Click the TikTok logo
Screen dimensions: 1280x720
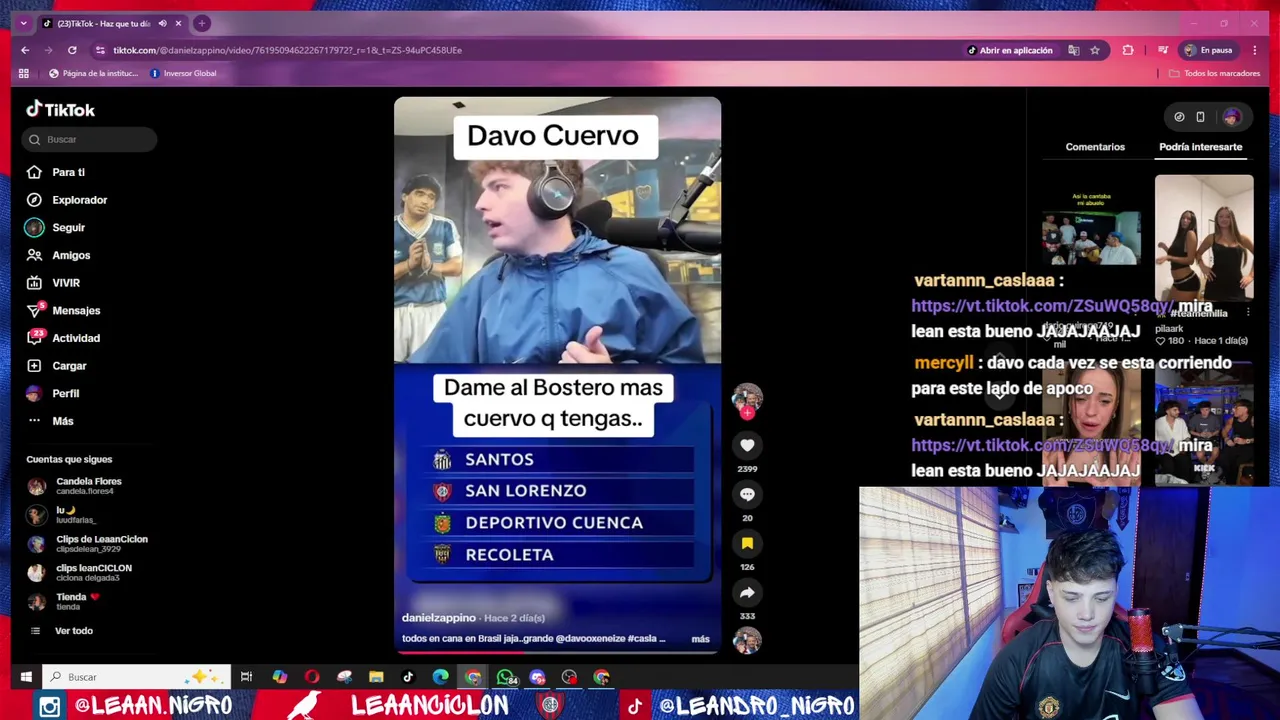click(61, 110)
